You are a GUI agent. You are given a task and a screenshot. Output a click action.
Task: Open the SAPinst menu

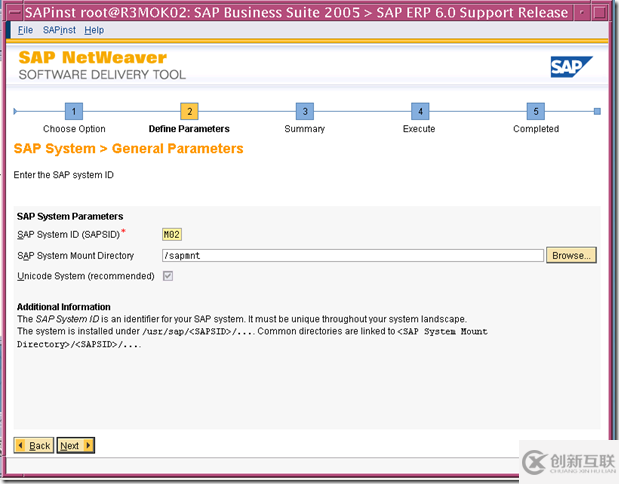59,30
